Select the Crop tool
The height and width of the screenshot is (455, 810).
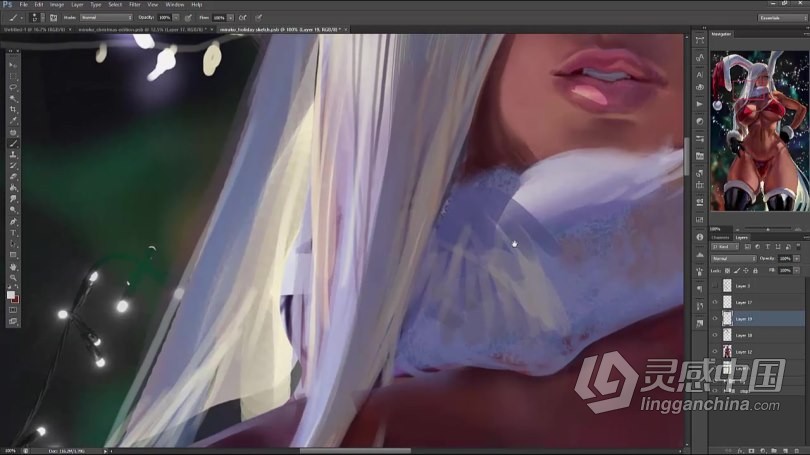click(13, 109)
